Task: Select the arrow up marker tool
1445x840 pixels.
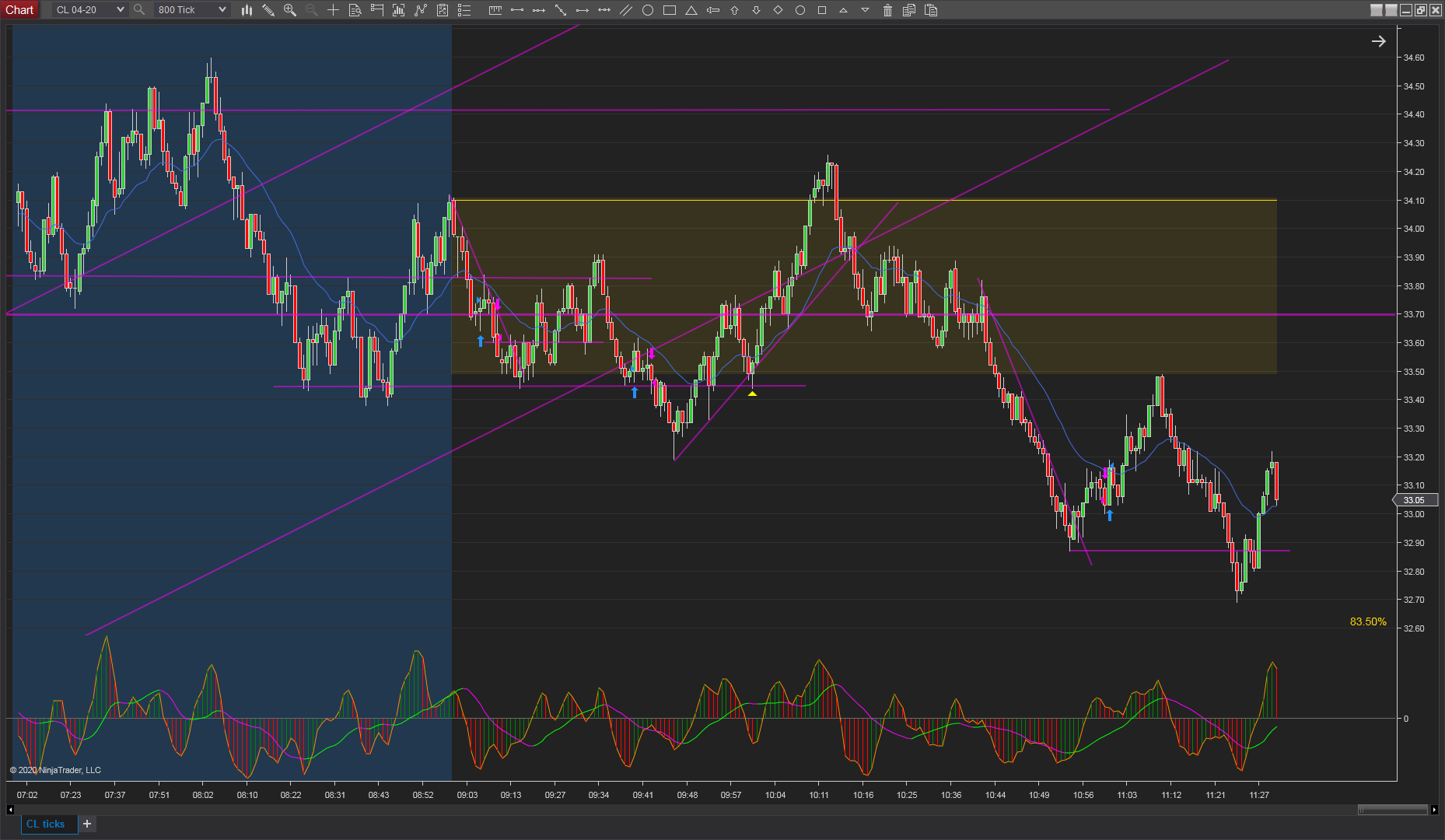Action: pos(734,10)
